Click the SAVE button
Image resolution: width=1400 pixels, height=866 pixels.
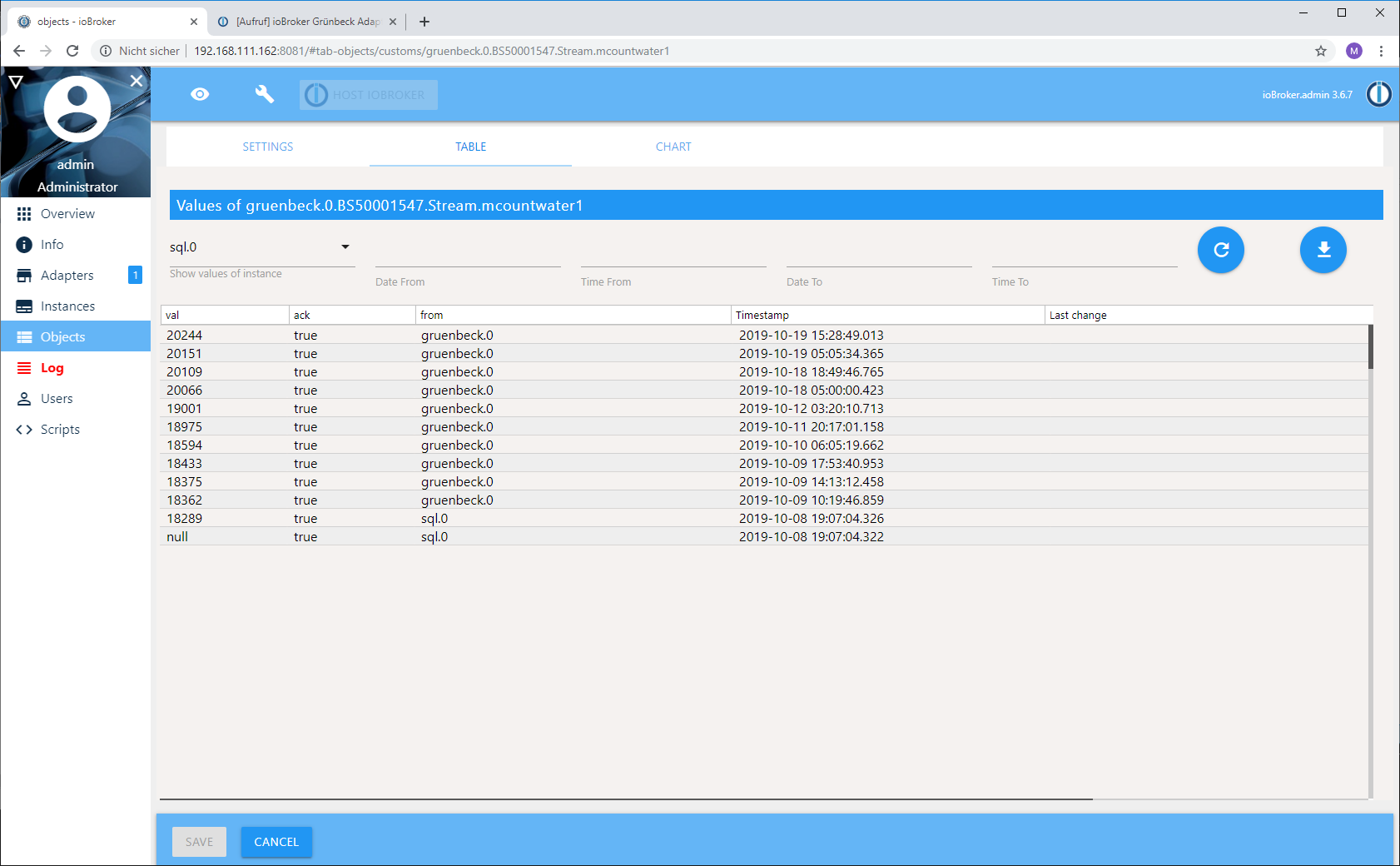click(x=199, y=842)
